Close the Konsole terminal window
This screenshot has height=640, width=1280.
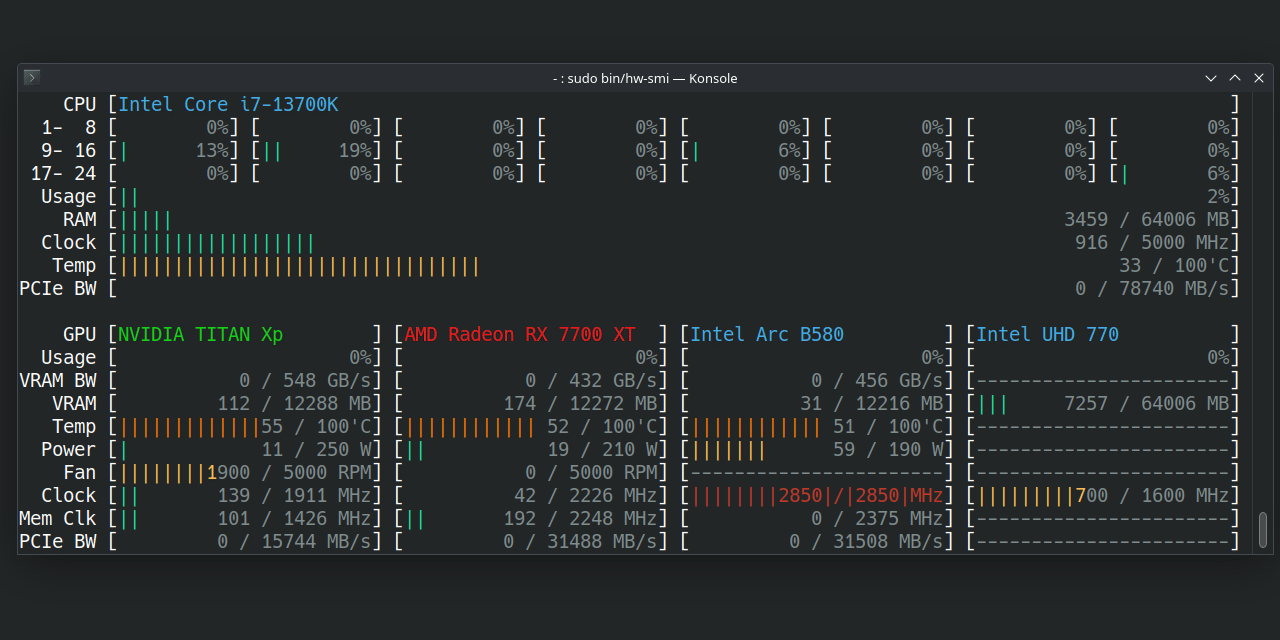click(1258, 78)
